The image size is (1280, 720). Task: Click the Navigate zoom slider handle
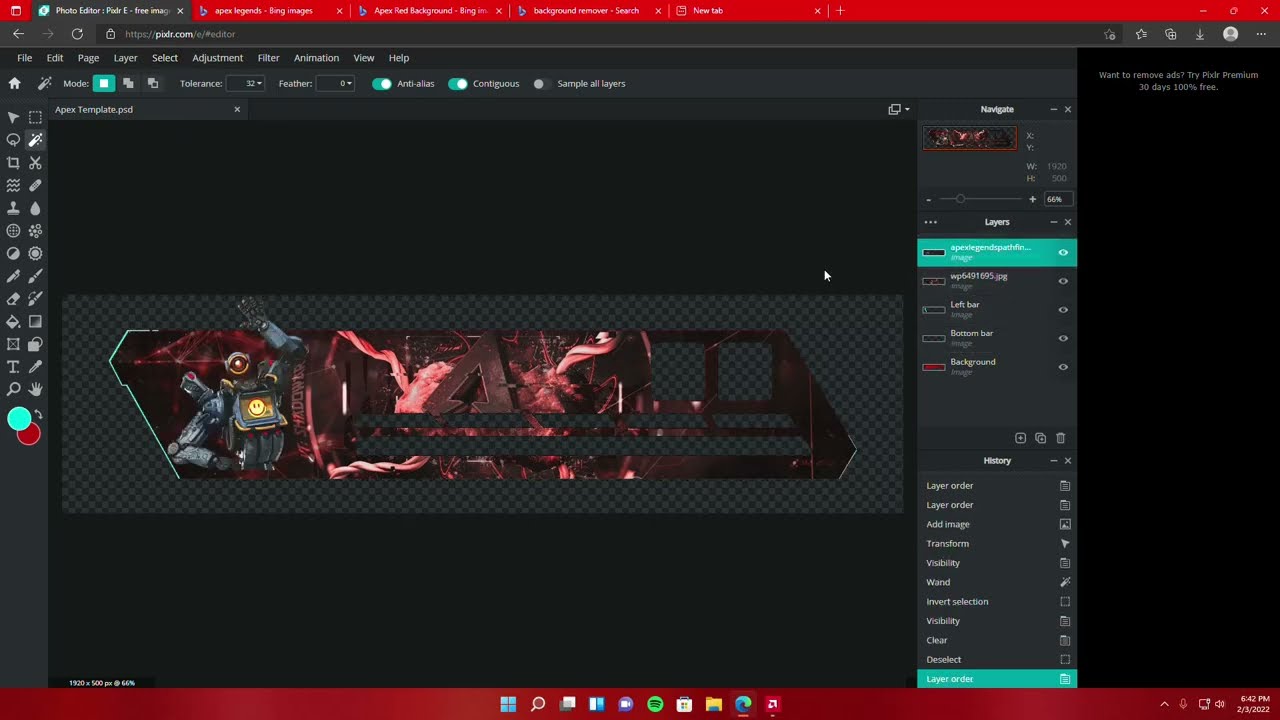[960, 199]
